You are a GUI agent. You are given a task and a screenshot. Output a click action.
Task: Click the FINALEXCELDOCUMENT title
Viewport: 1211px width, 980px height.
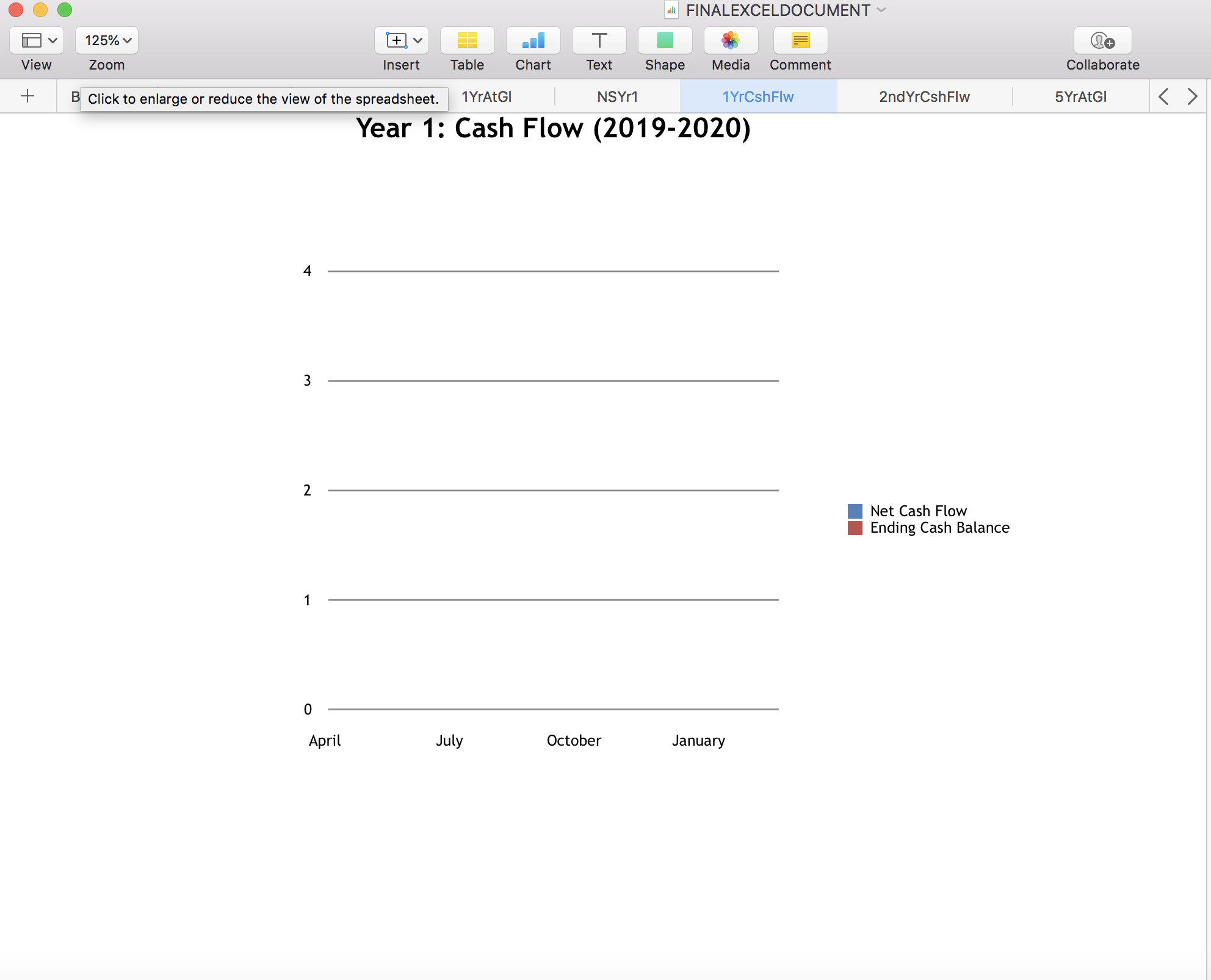778,10
